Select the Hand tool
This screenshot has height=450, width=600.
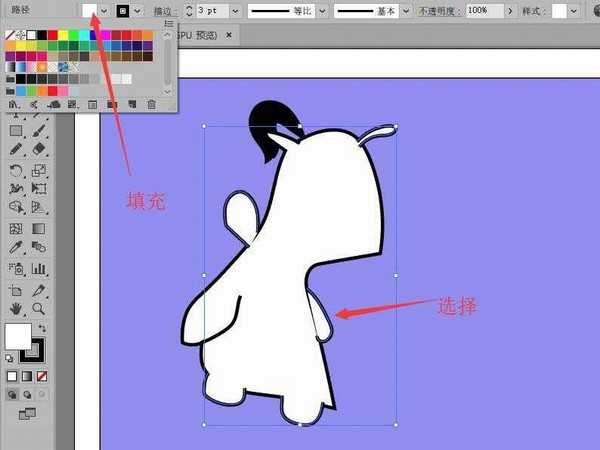[x=16, y=308]
